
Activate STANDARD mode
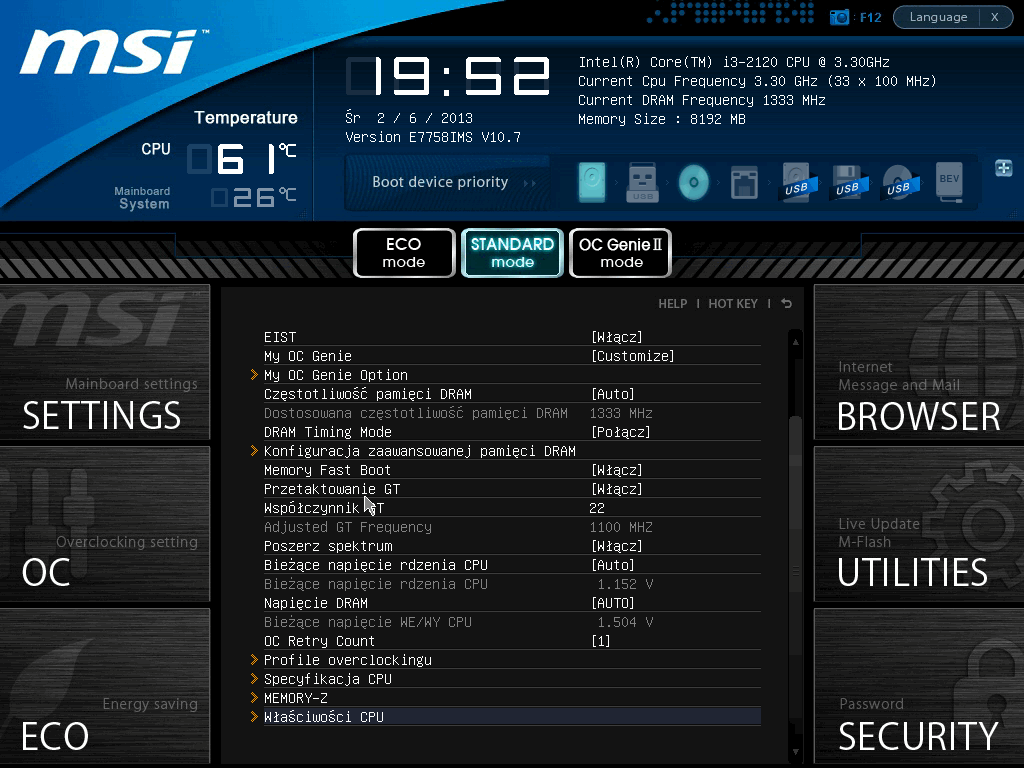(513, 253)
